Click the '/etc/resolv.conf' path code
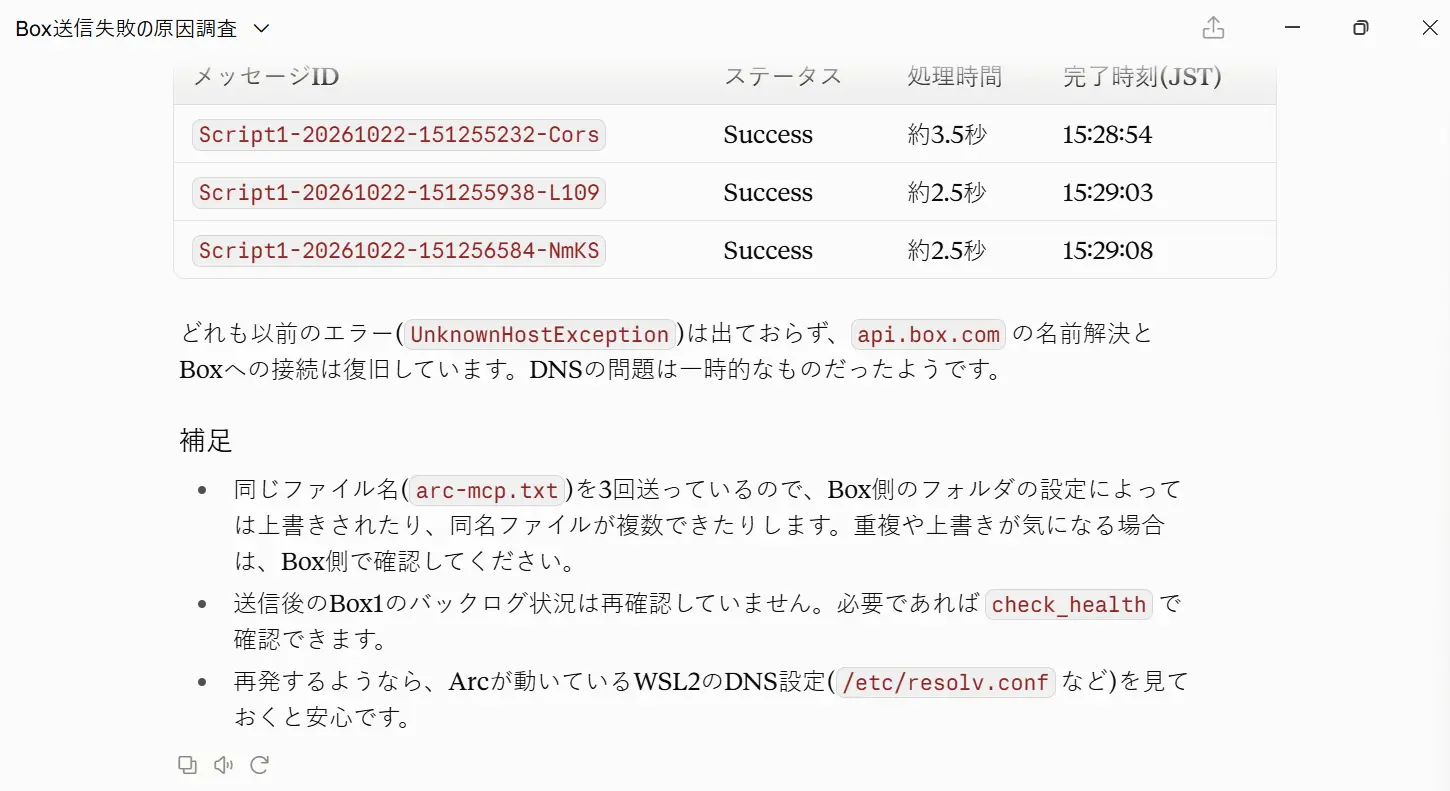1450x791 pixels. click(x=945, y=683)
